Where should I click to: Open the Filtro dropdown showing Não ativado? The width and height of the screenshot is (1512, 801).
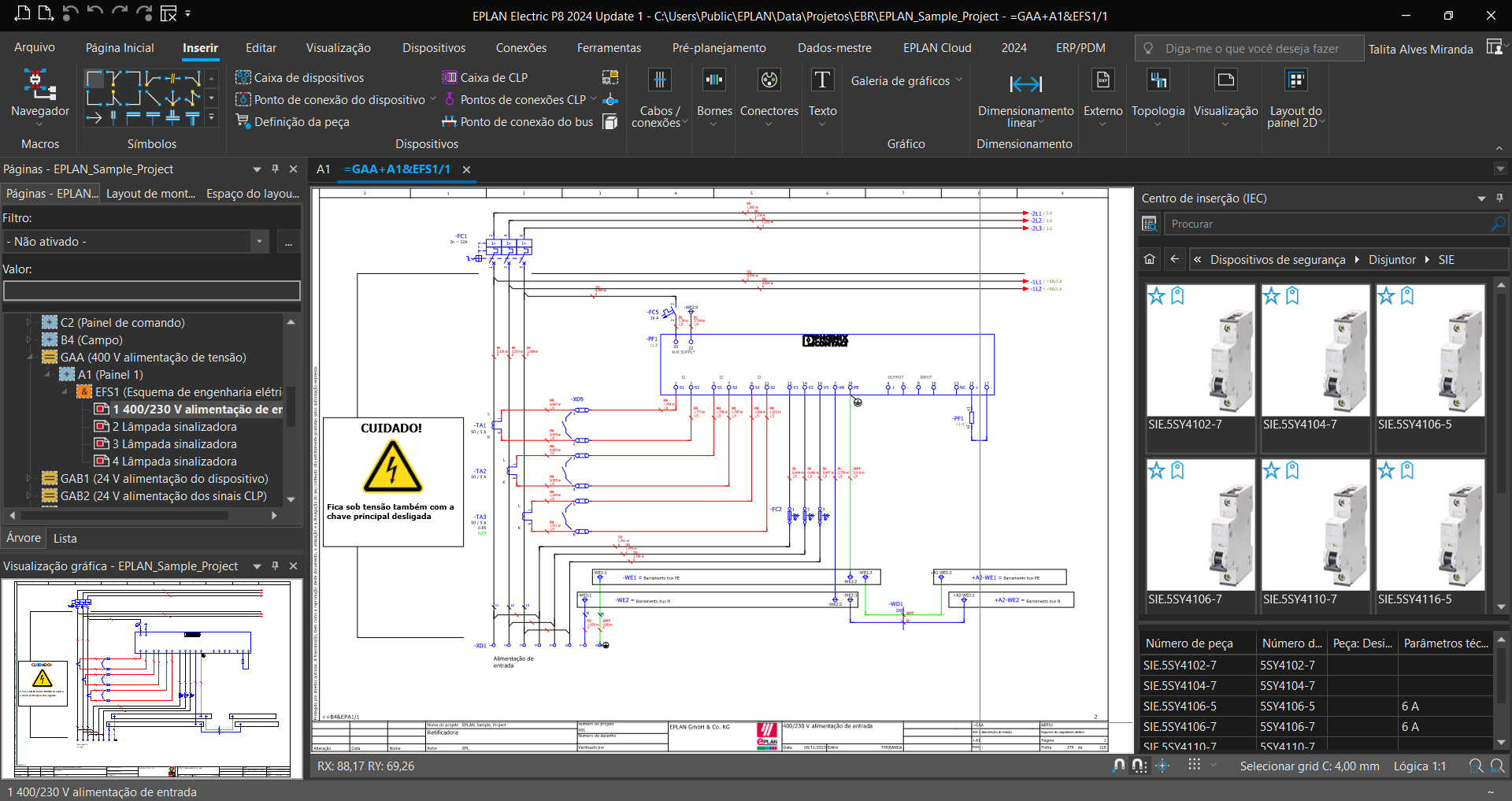click(259, 242)
